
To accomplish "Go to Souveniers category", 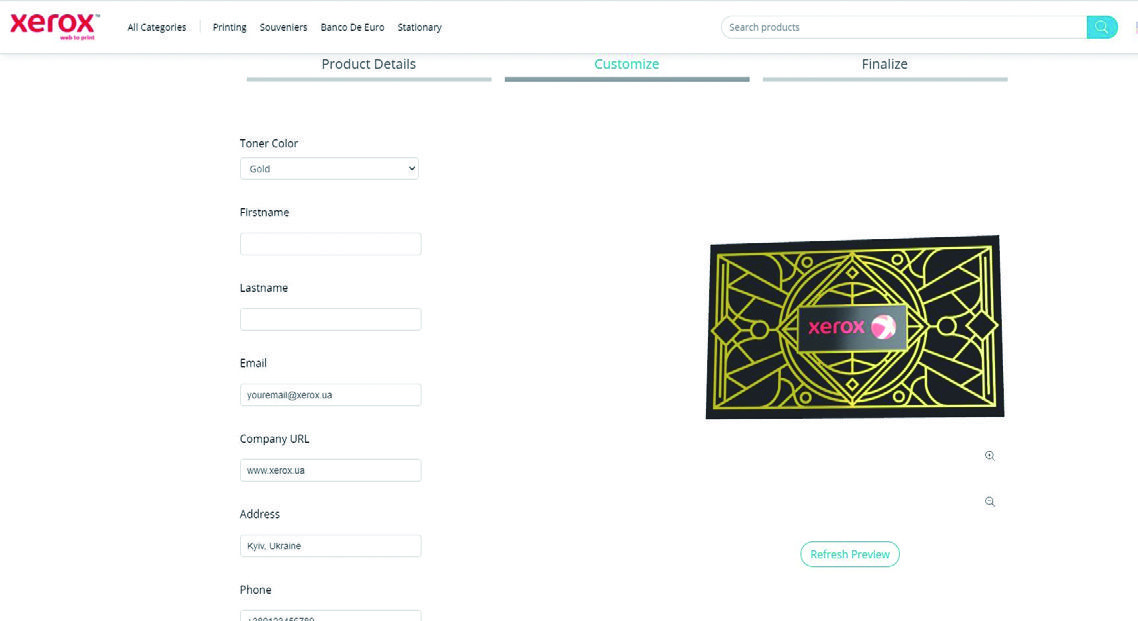I will tap(283, 27).
